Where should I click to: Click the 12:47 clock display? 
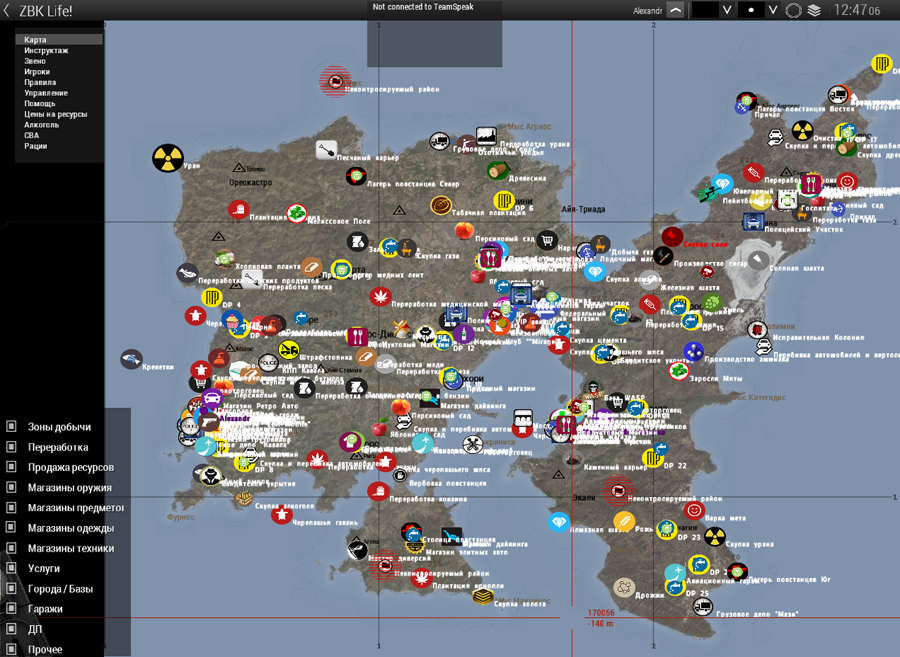tap(857, 10)
